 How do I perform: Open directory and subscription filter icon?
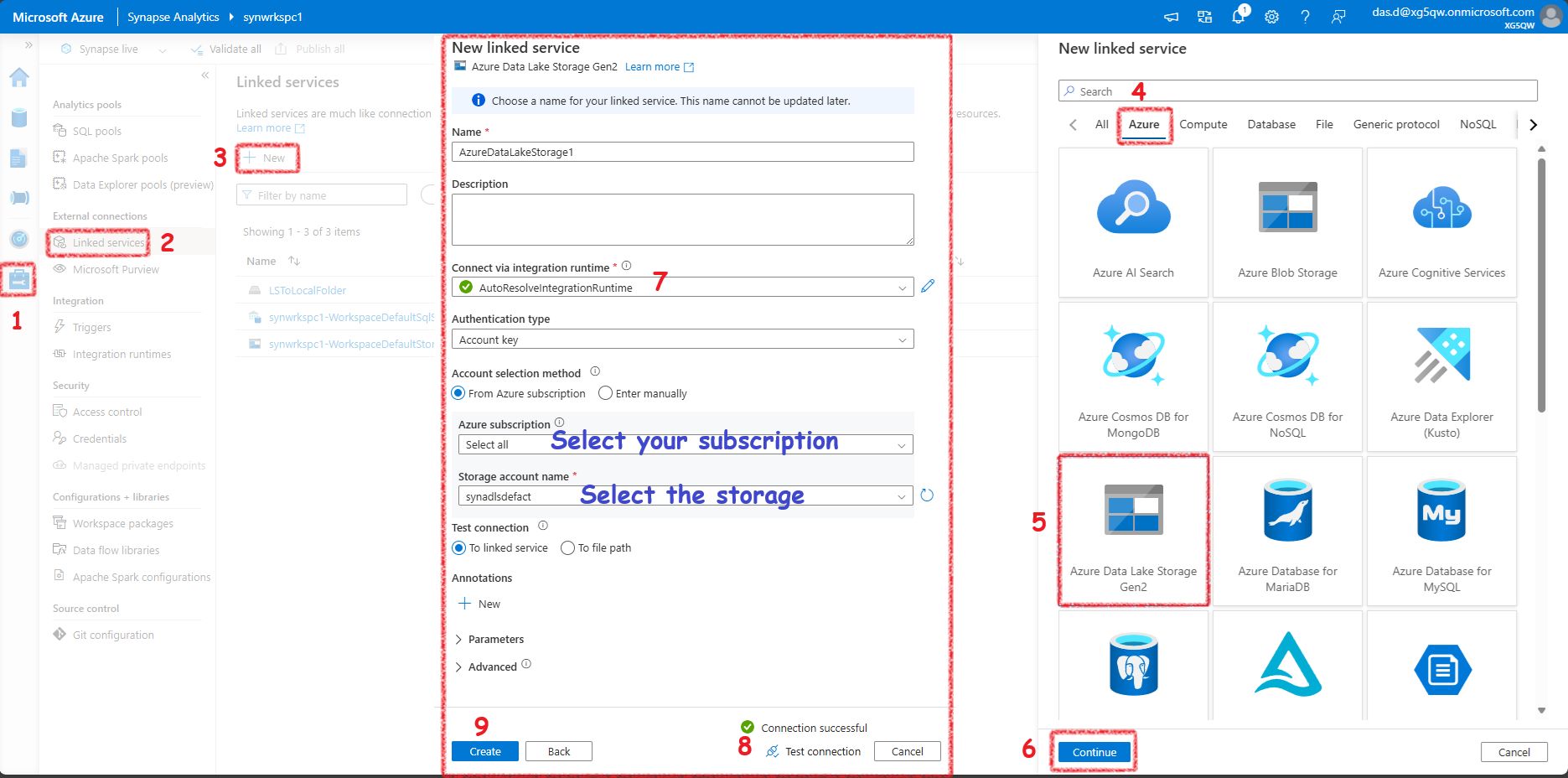click(x=1205, y=17)
